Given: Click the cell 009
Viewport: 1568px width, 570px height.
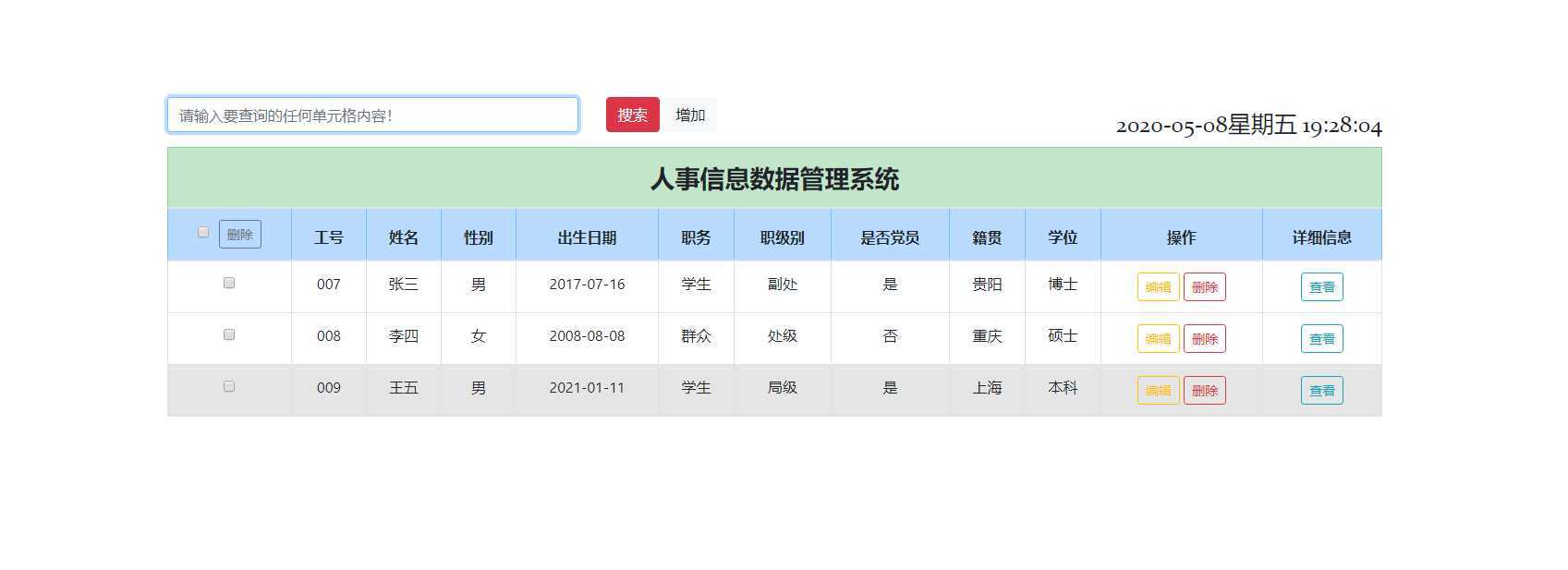Looking at the screenshot, I should pyautogui.click(x=329, y=388).
